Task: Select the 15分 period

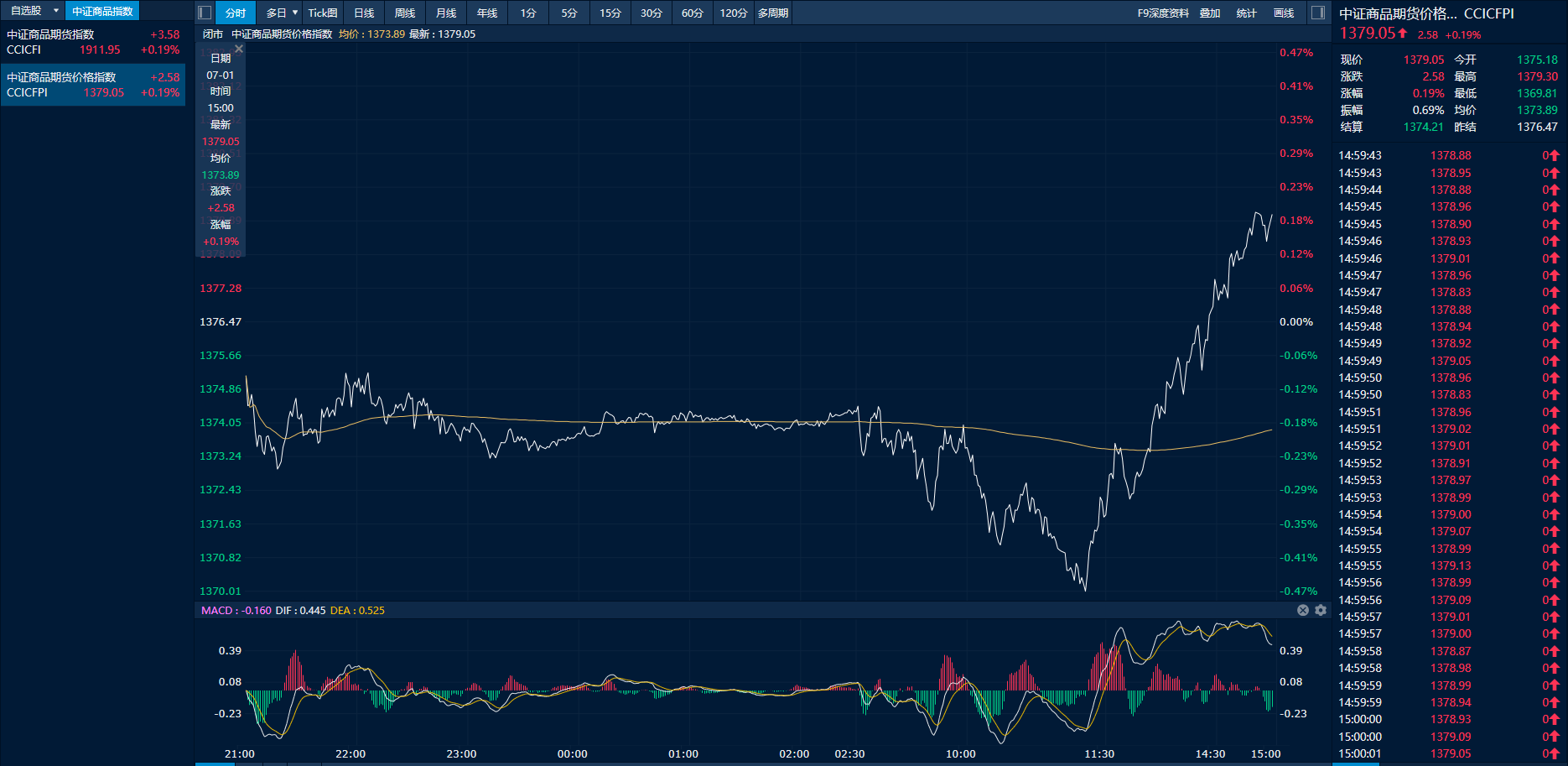Action: coord(610,13)
